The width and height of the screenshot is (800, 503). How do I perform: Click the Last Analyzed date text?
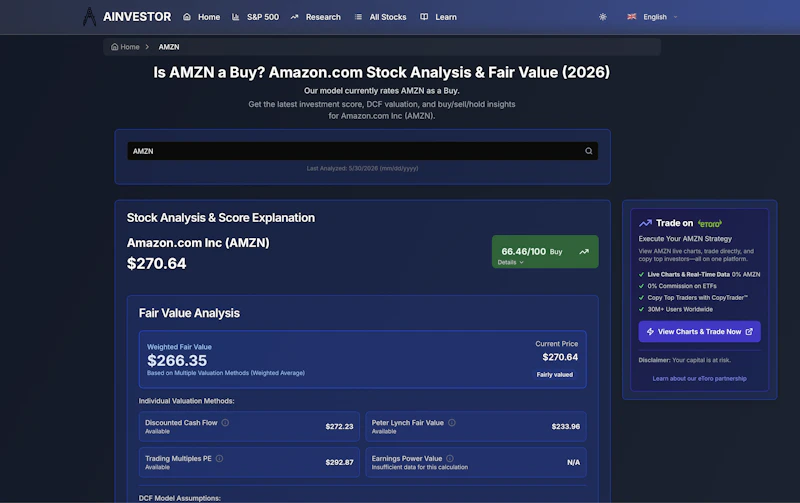pos(362,168)
